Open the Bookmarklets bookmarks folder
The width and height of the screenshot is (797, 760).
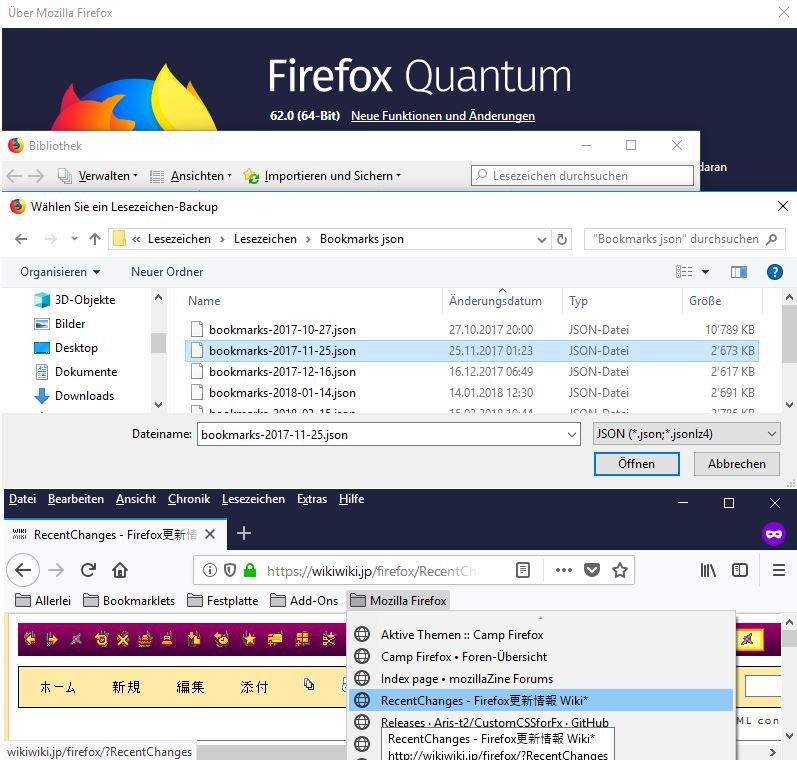pyautogui.click(x=129, y=600)
